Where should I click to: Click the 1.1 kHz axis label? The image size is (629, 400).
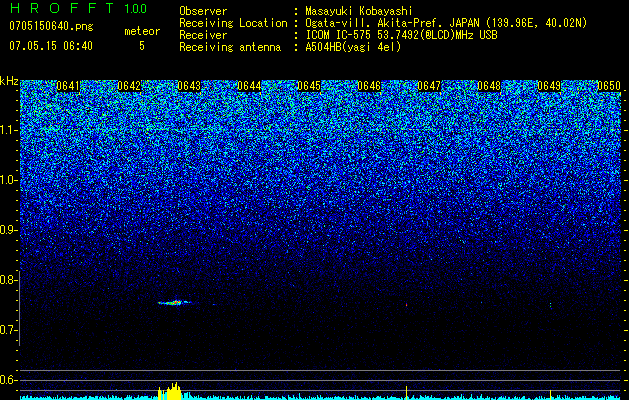[x=8, y=130]
